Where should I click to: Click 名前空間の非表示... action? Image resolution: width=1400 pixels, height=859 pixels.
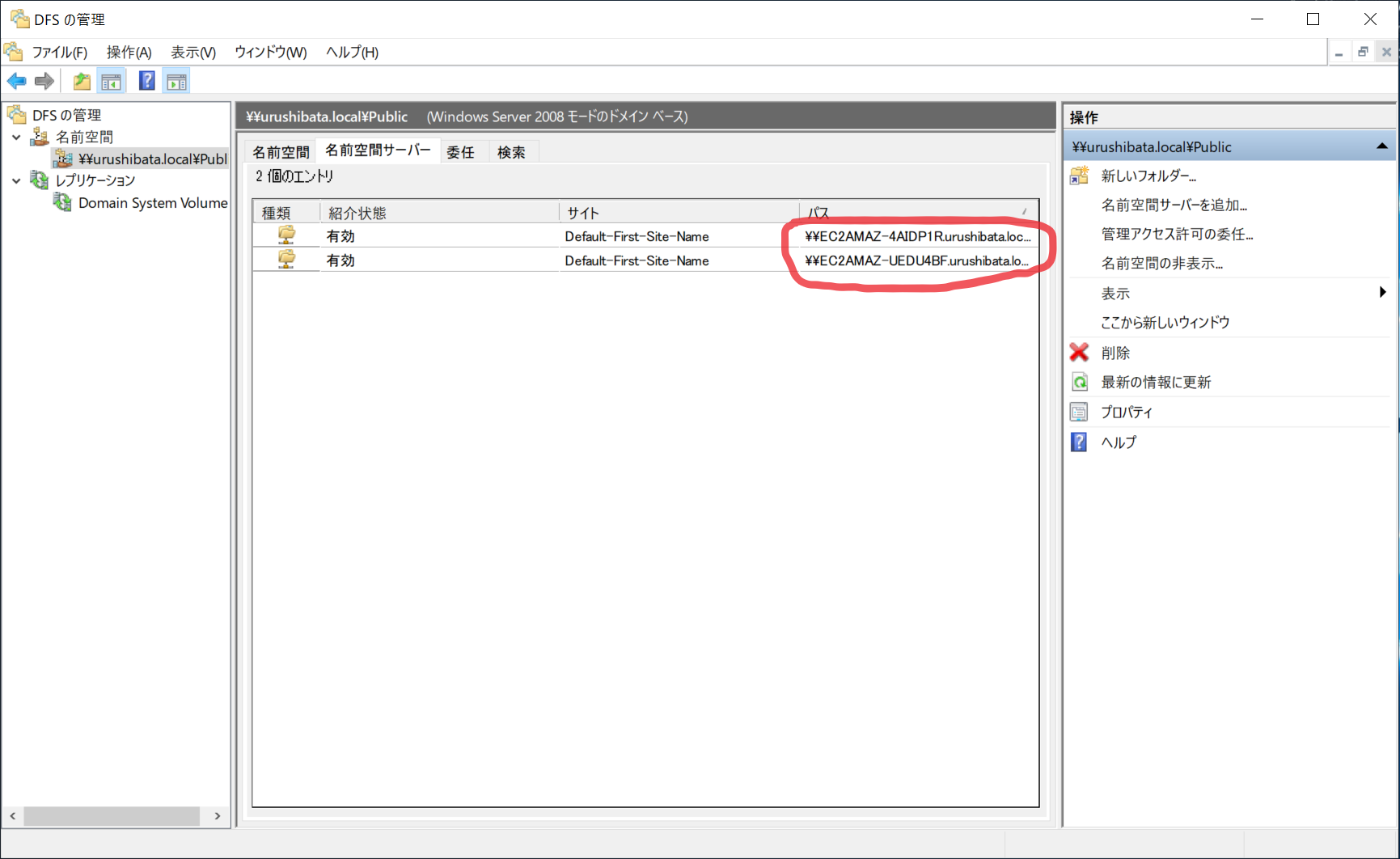pyautogui.click(x=1162, y=264)
